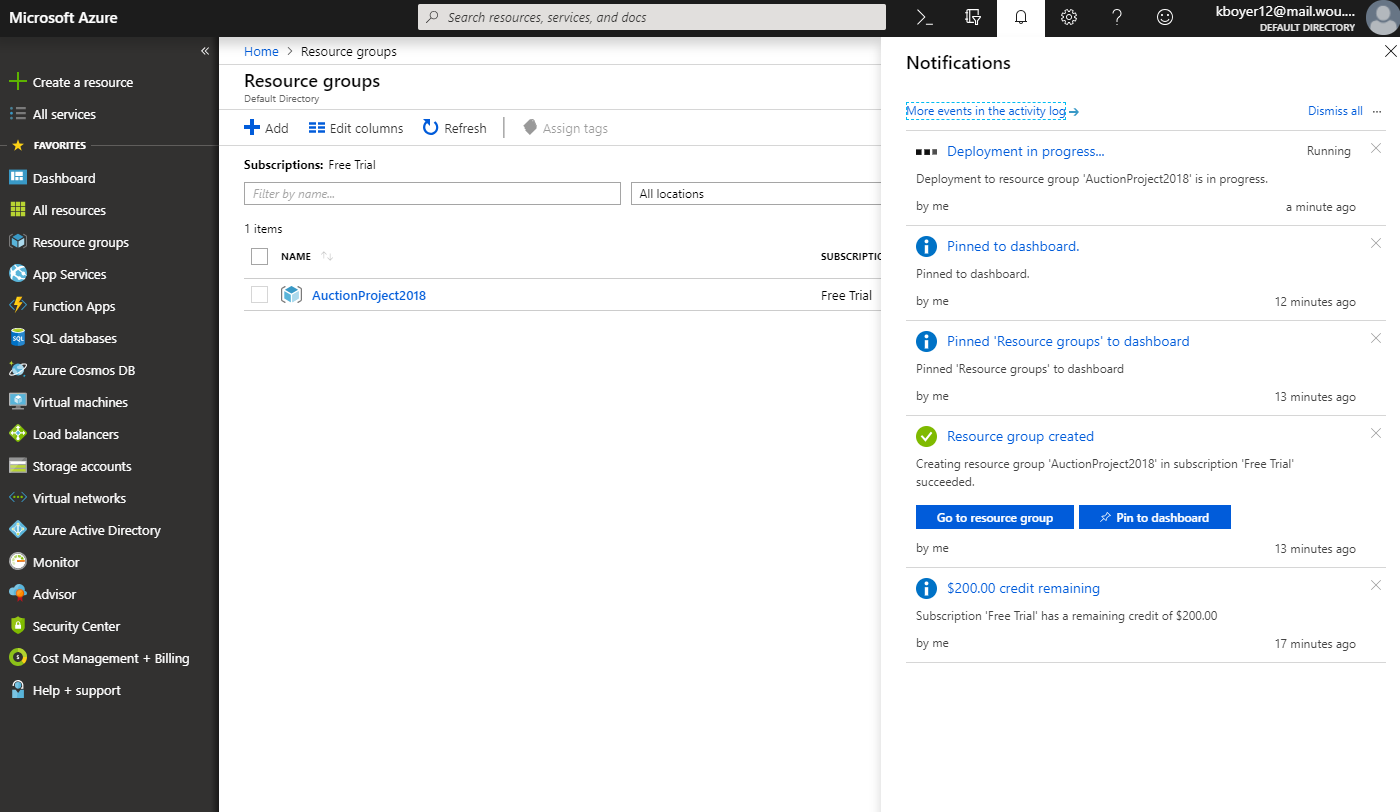Click Edit columns in toolbar
Viewport: 1400px width, 812px height.
click(x=356, y=128)
